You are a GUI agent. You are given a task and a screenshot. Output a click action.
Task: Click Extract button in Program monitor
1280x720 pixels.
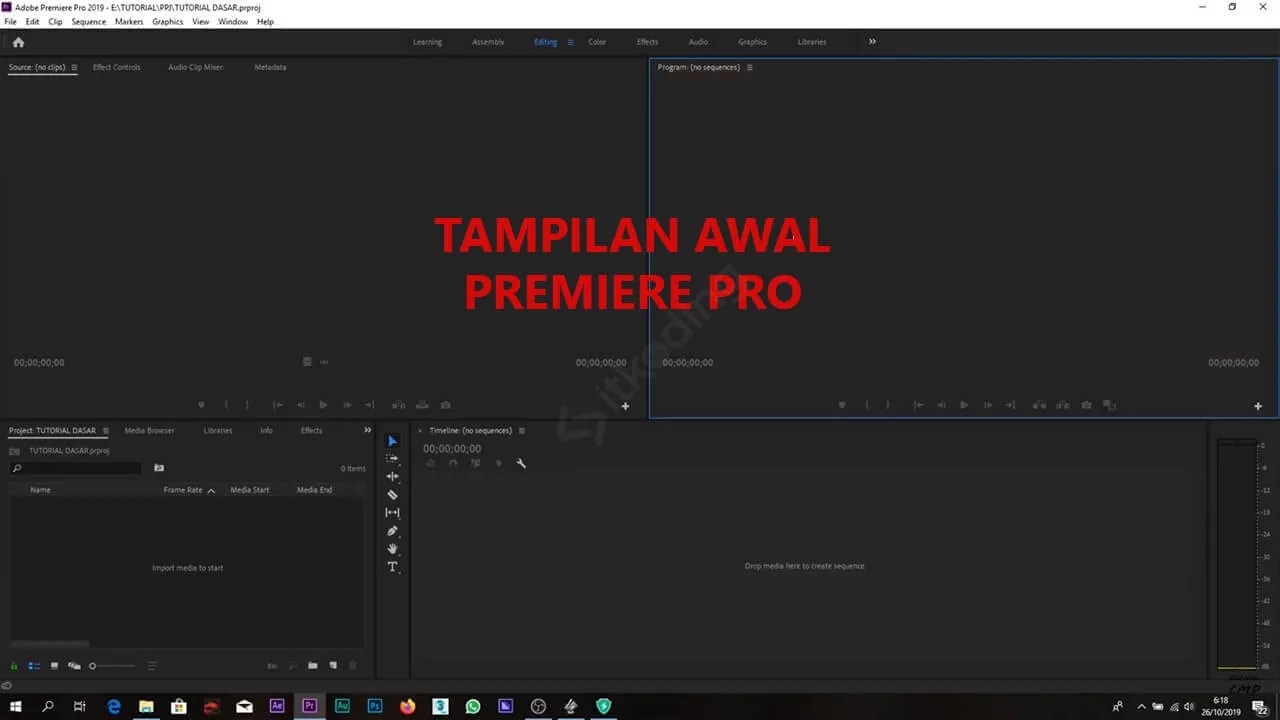[1063, 405]
